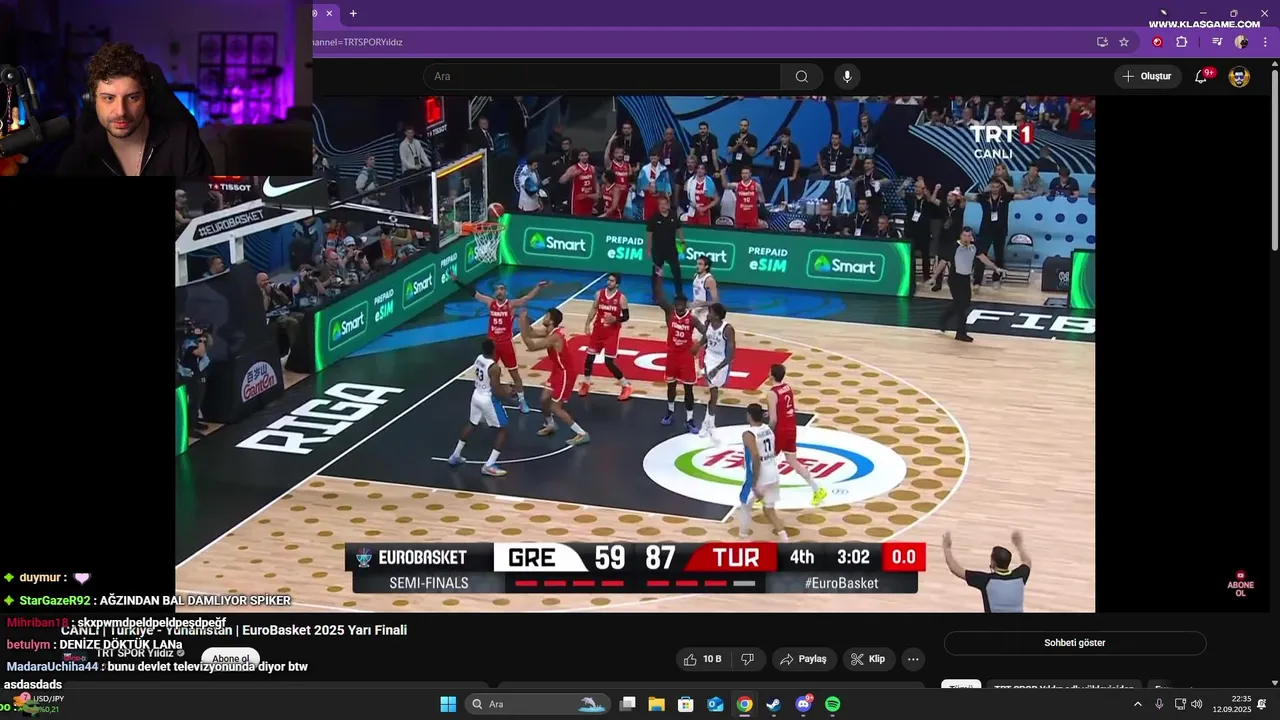Open Task View on taskbar
The width and height of the screenshot is (1280, 720).
click(x=628, y=704)
